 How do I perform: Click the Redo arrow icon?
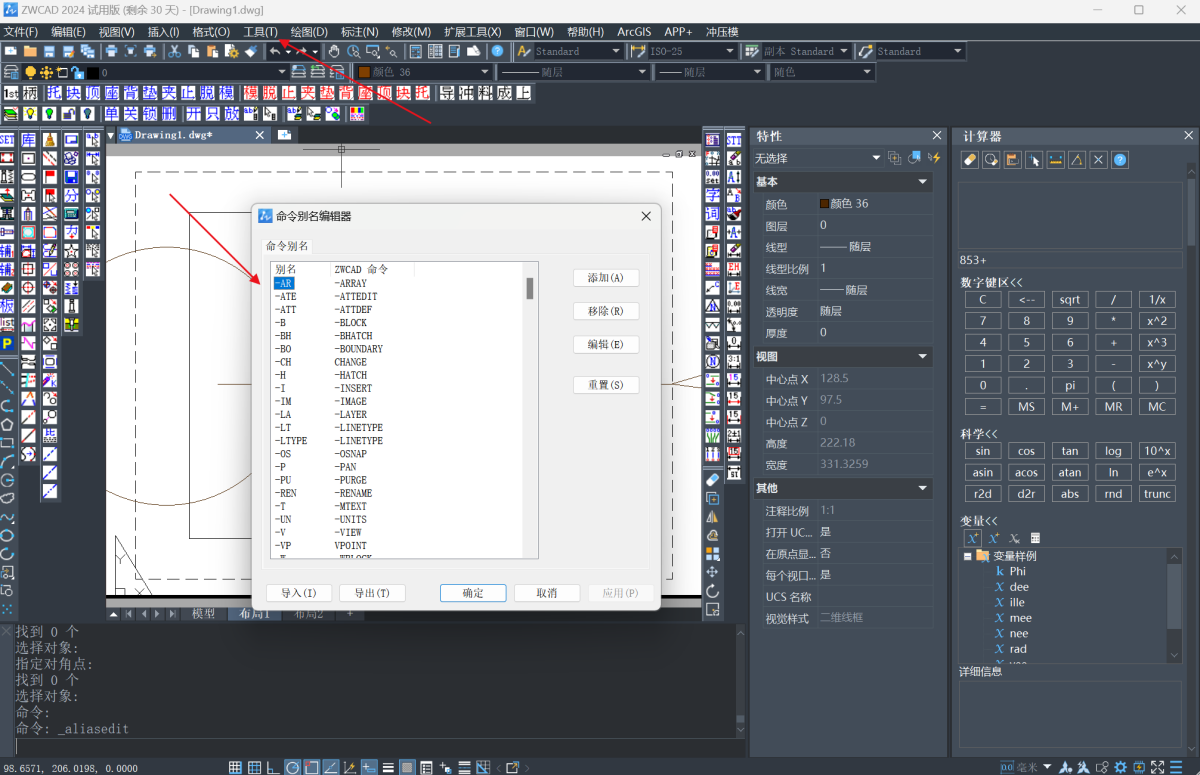coord(300,51)
